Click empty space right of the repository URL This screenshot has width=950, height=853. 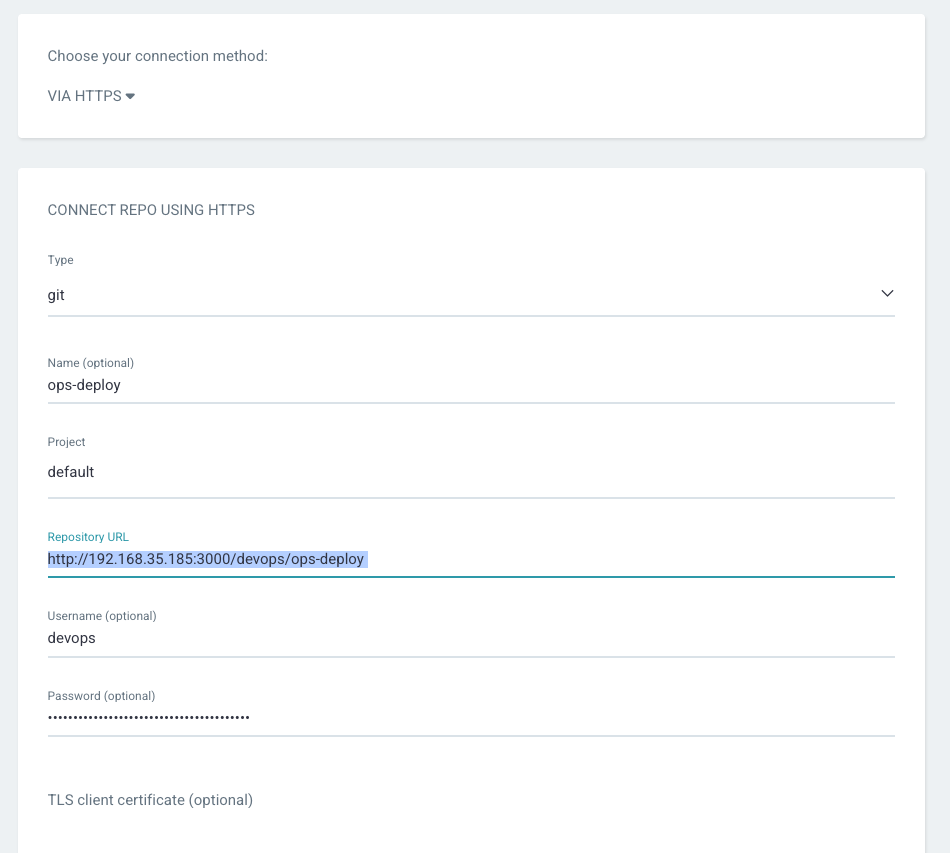(x=630, y=559)
